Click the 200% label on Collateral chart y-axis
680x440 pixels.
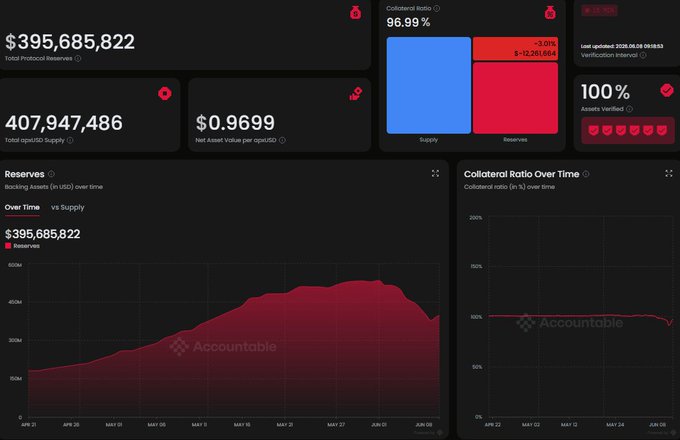point(475,218)
